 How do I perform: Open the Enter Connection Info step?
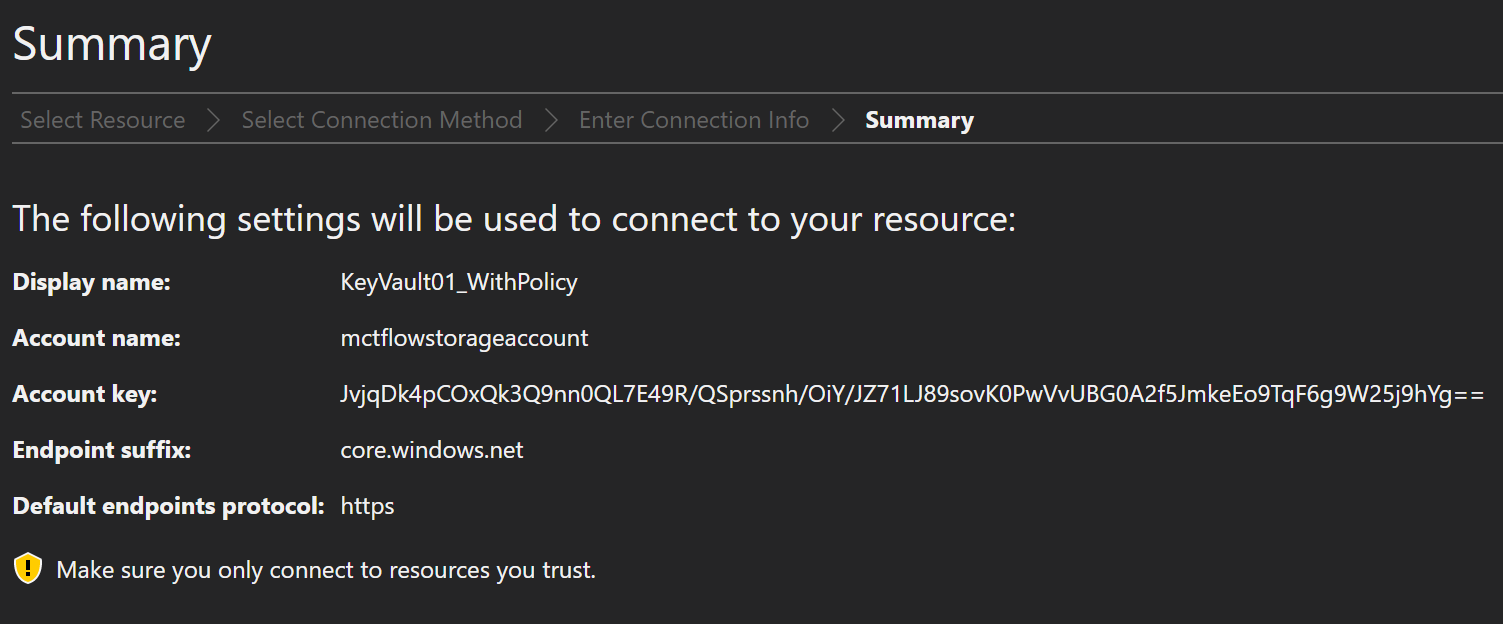pos(694,120)
